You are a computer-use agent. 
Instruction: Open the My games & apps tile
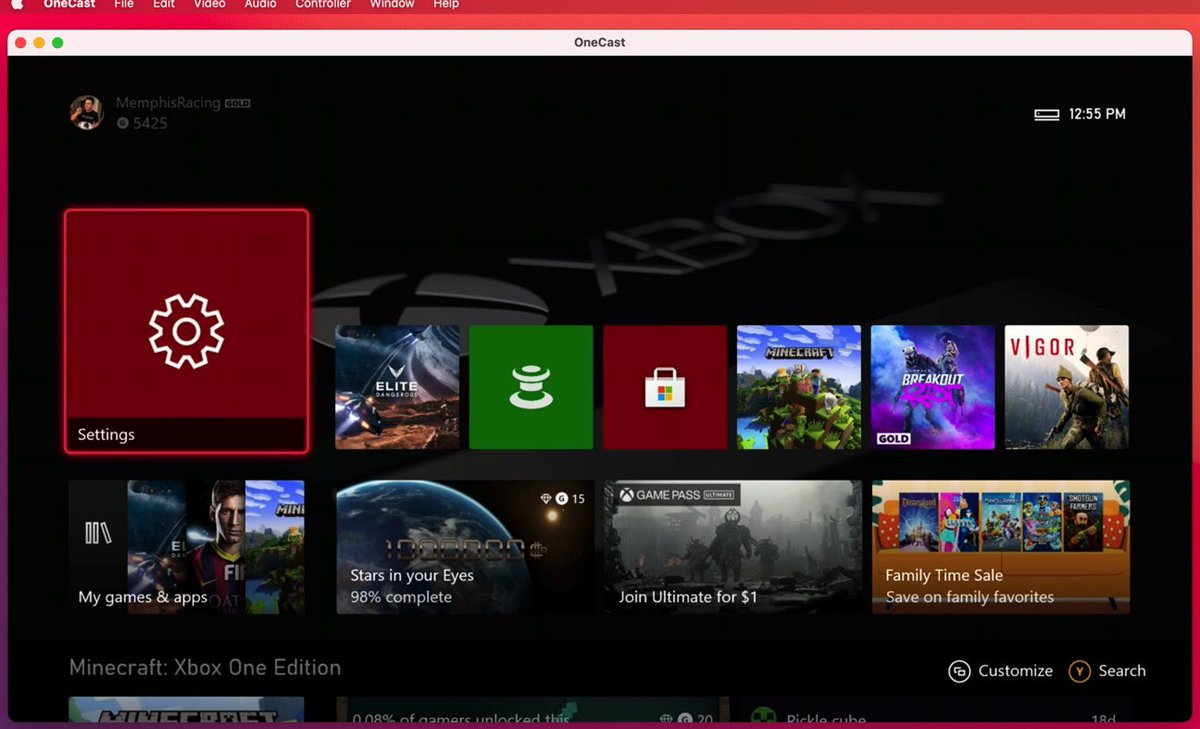point(186,547)
